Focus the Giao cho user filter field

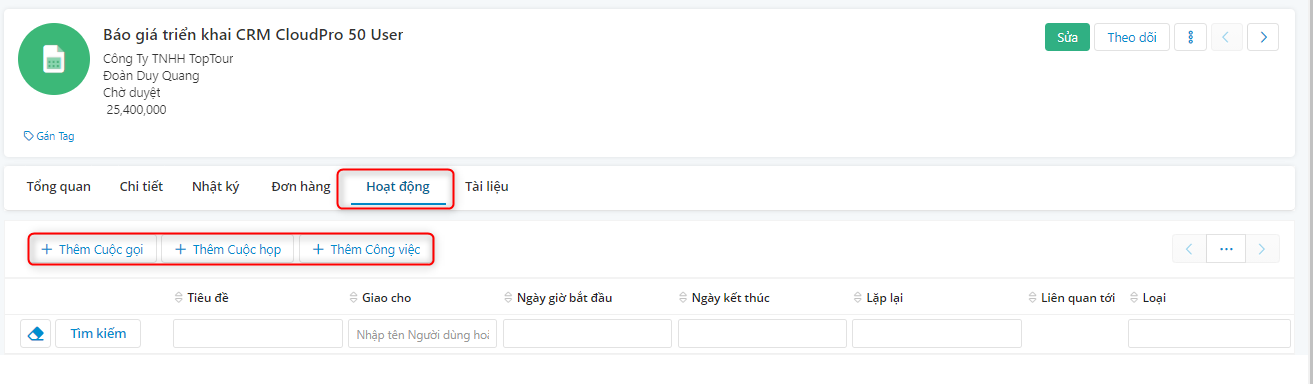(x=423, y=334)
